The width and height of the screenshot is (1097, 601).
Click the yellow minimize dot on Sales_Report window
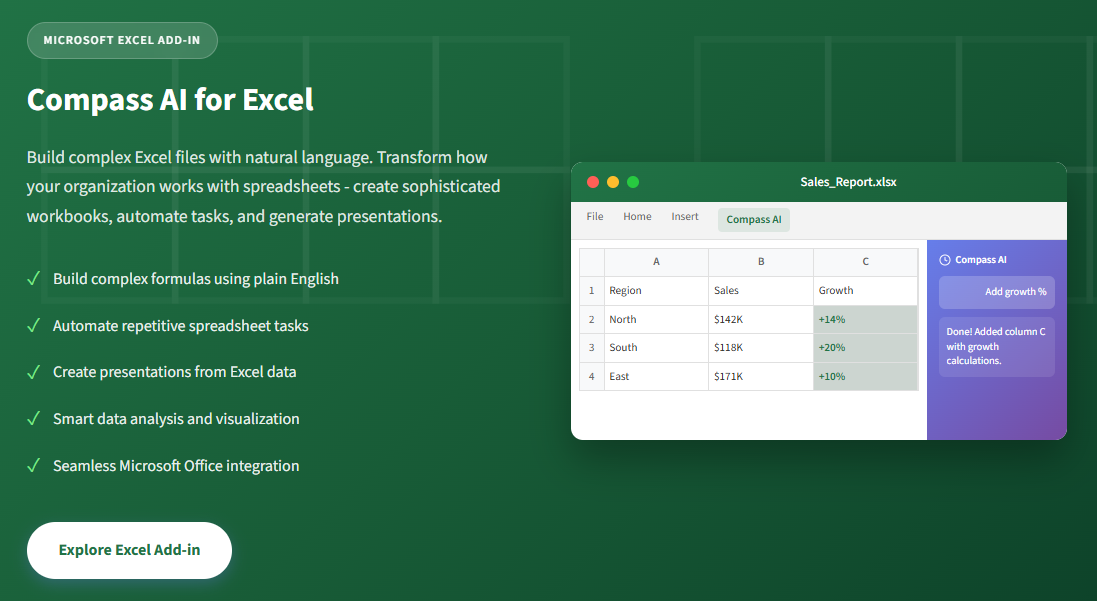click(613, 182)
